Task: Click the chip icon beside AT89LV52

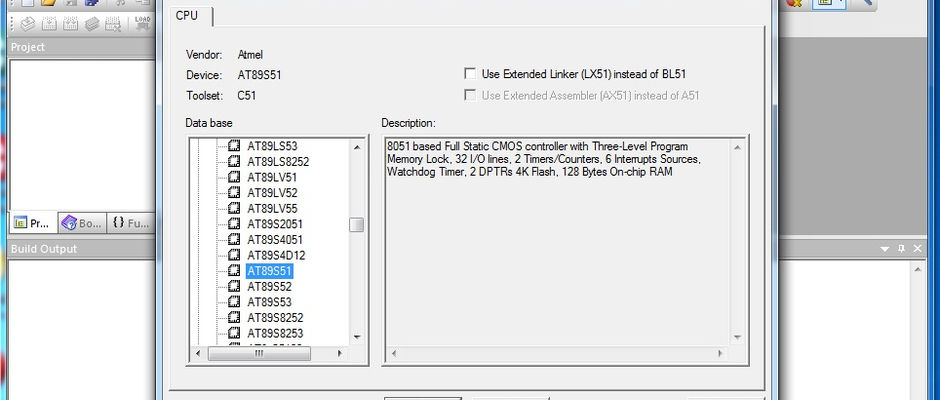Action: pyautogui.click(x=234, y=193)
